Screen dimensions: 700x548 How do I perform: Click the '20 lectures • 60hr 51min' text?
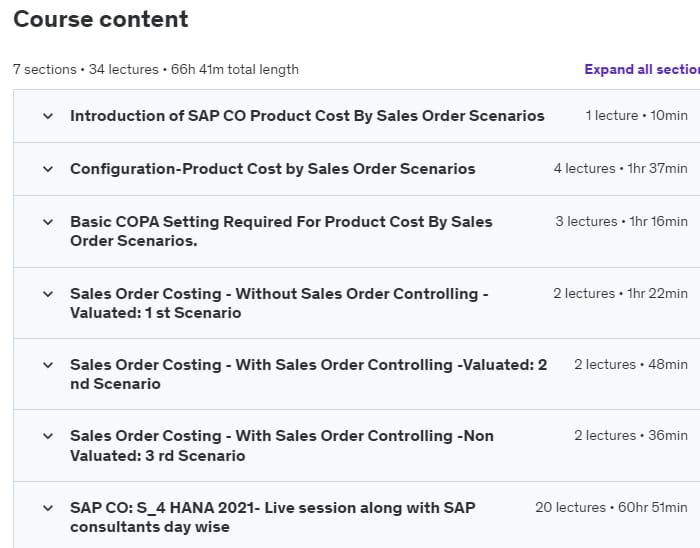coord(612,507)
